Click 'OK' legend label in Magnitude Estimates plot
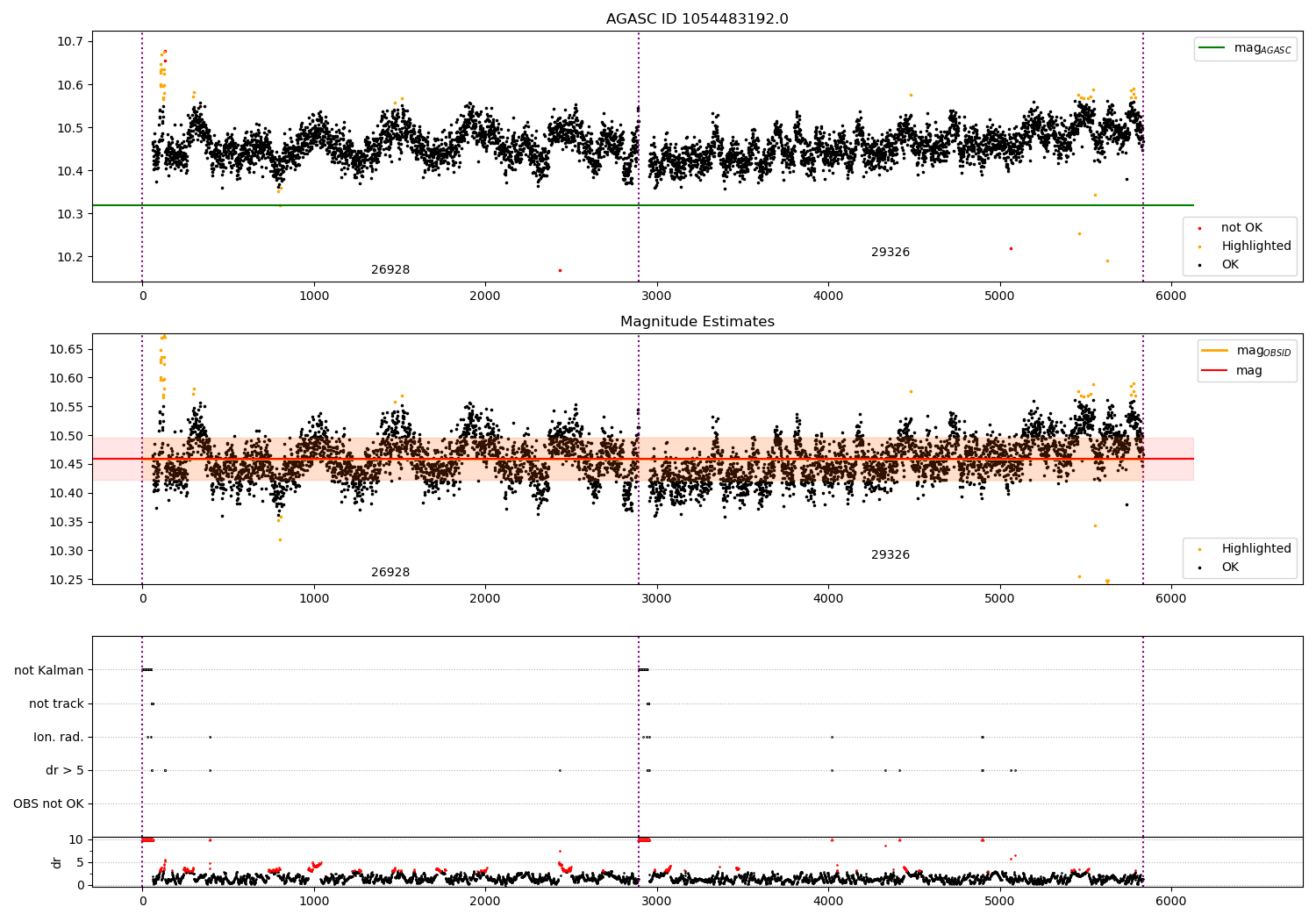The height and width of the screenshot is (921, 1316). (1230, 568)
